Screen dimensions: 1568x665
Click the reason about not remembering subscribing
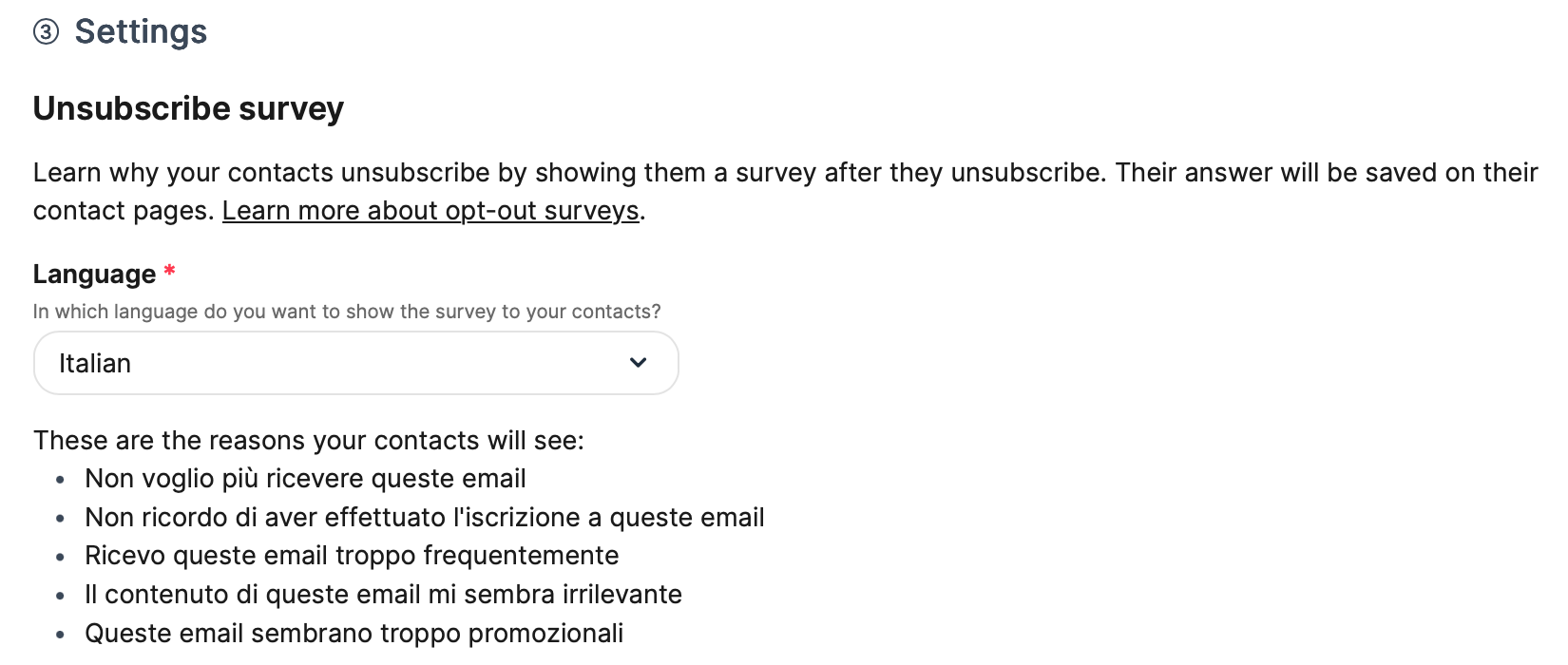coord(424,517)
